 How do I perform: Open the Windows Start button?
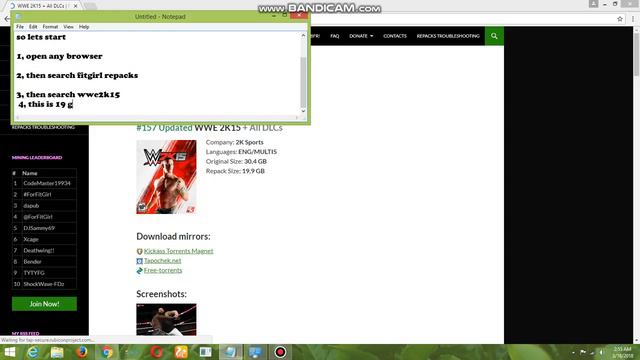[x=9, y=352]
